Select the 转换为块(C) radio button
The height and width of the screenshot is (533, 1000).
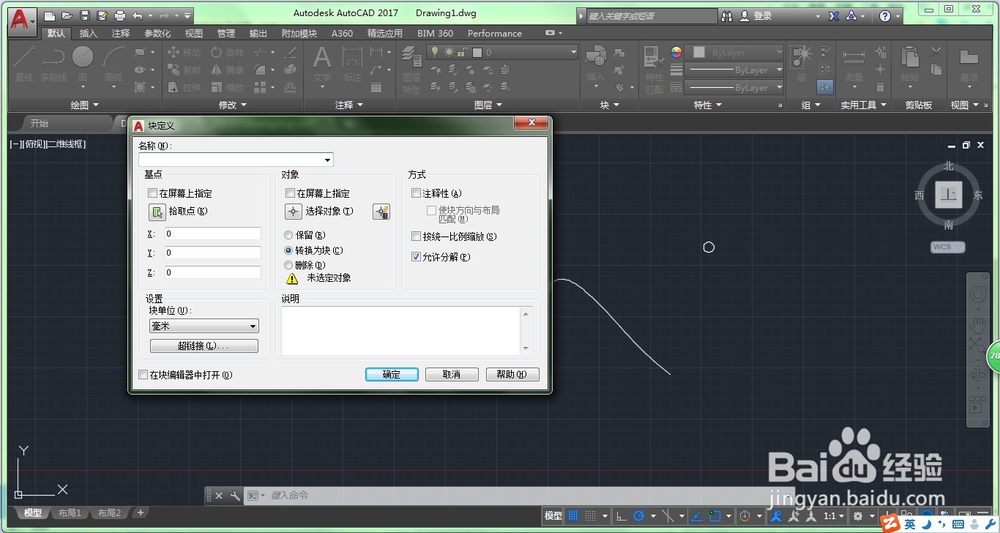tap(289, 251)
